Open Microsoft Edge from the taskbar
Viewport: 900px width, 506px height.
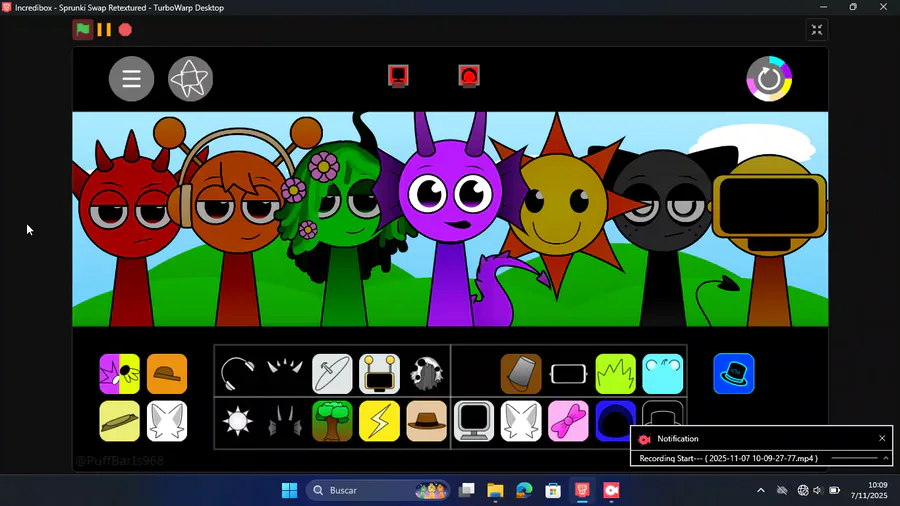(x=524, y=491)
